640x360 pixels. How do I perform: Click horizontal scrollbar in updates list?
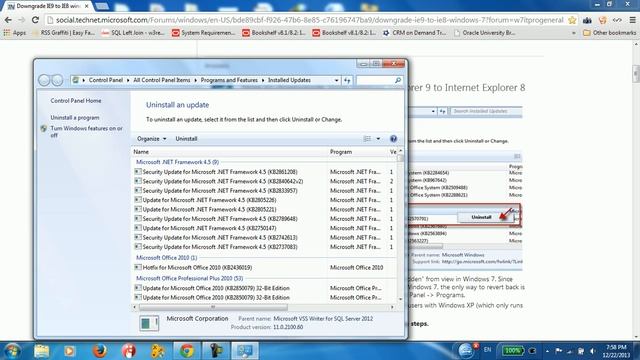point(213,307)
